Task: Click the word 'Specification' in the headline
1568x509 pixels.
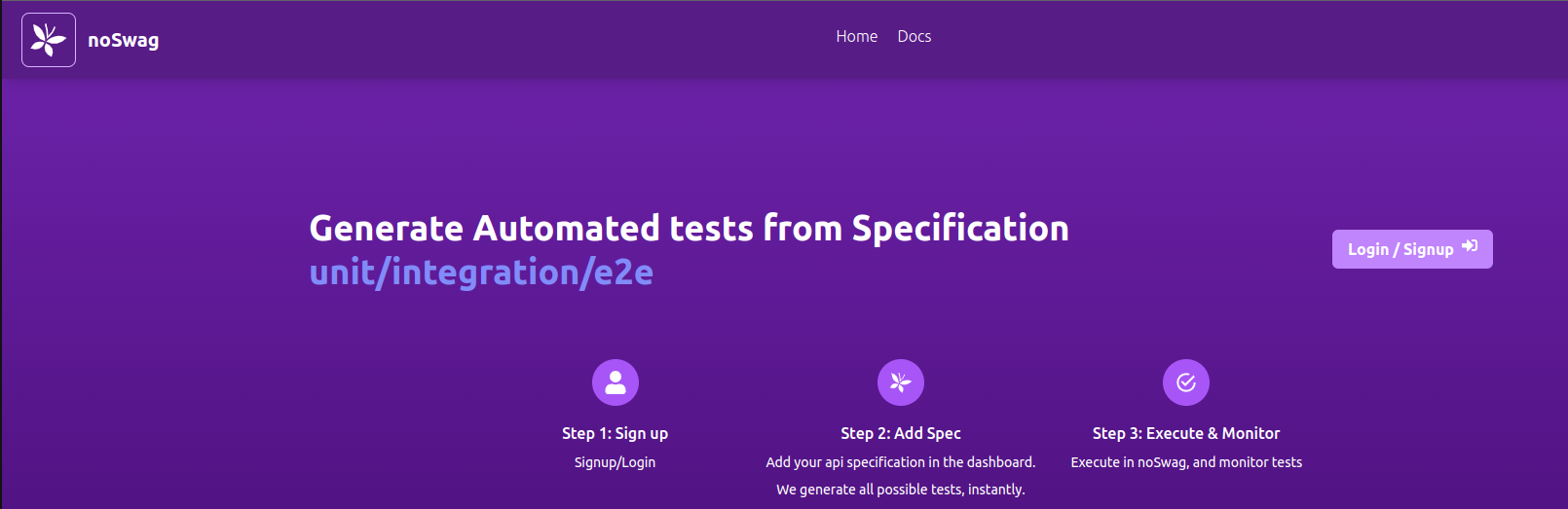Action: (x=960, y=230)
